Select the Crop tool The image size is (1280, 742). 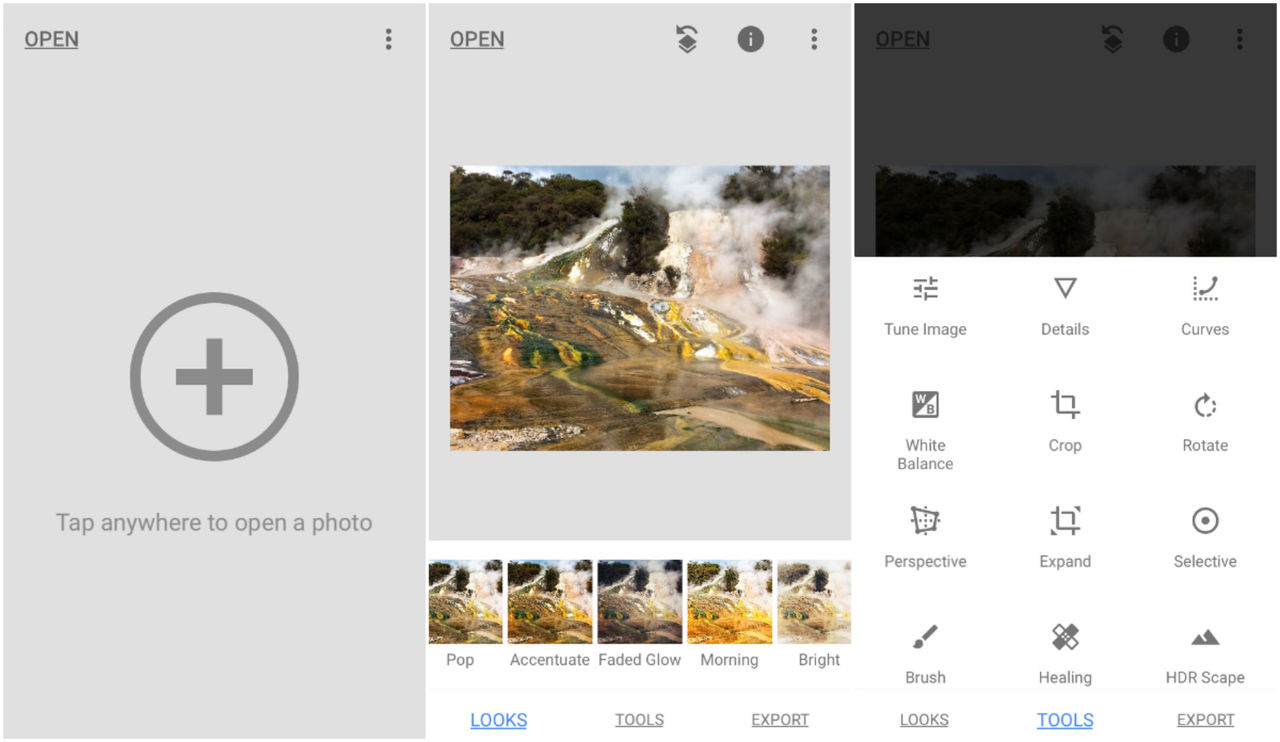[1065, 406]
